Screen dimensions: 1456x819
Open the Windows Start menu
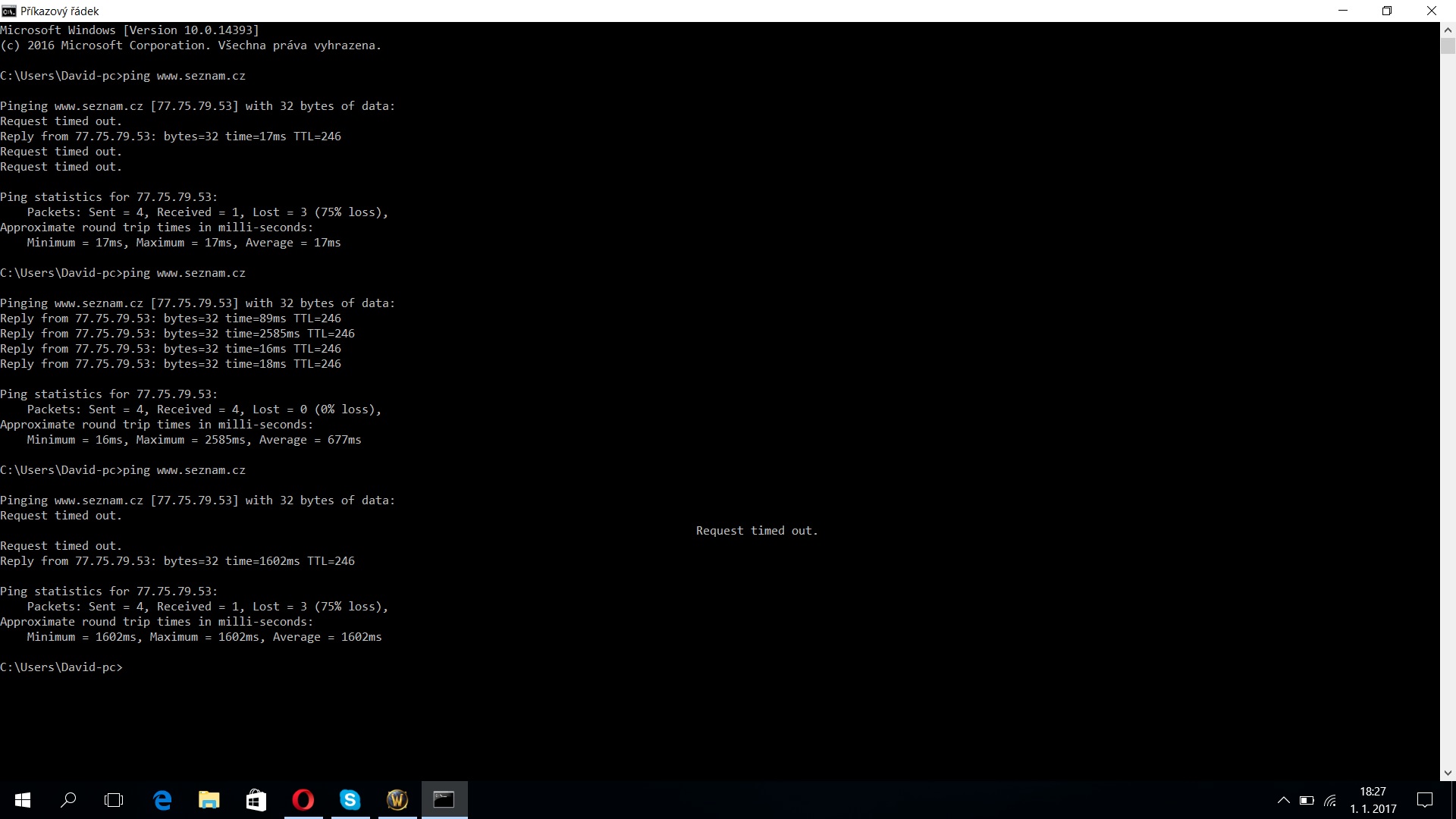click(23, 800)
